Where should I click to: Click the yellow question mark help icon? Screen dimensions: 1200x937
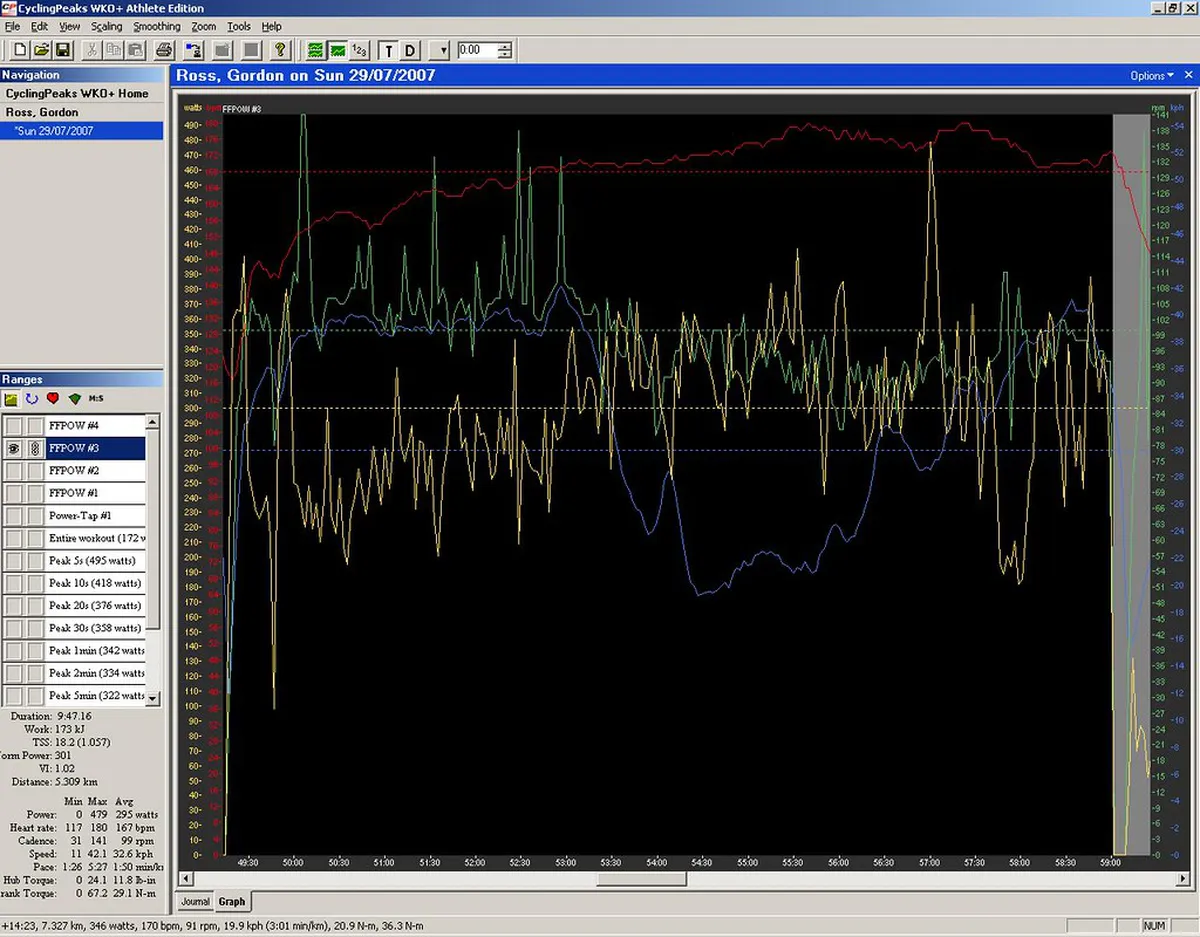pyautogui.click(x=281, y=50)
